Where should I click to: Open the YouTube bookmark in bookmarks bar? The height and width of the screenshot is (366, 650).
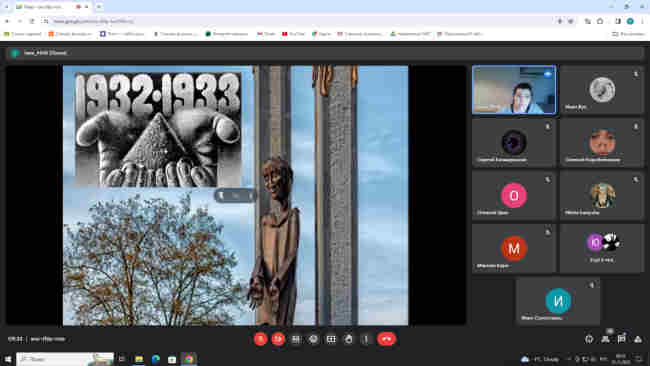(293, 34)
